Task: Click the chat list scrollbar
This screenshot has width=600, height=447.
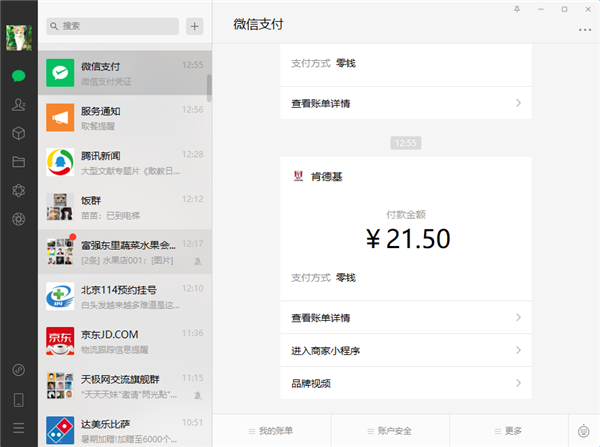Action: click(209, 88)
